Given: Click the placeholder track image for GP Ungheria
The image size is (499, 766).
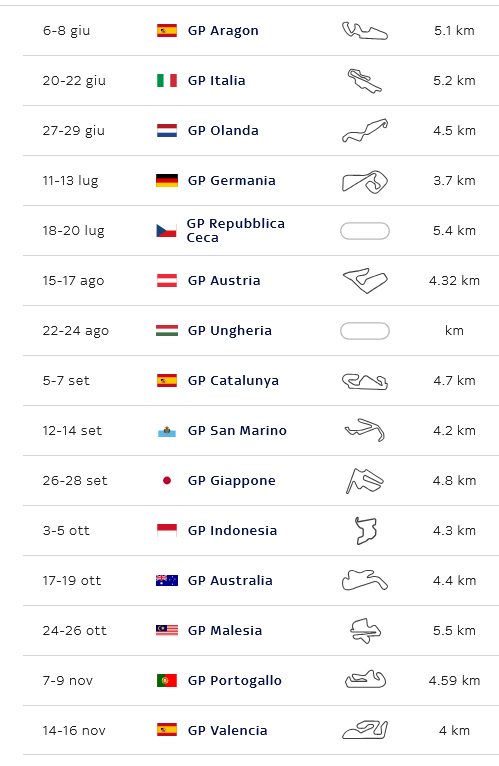Looking at the screenshot, I should click(x=365, y=331).
